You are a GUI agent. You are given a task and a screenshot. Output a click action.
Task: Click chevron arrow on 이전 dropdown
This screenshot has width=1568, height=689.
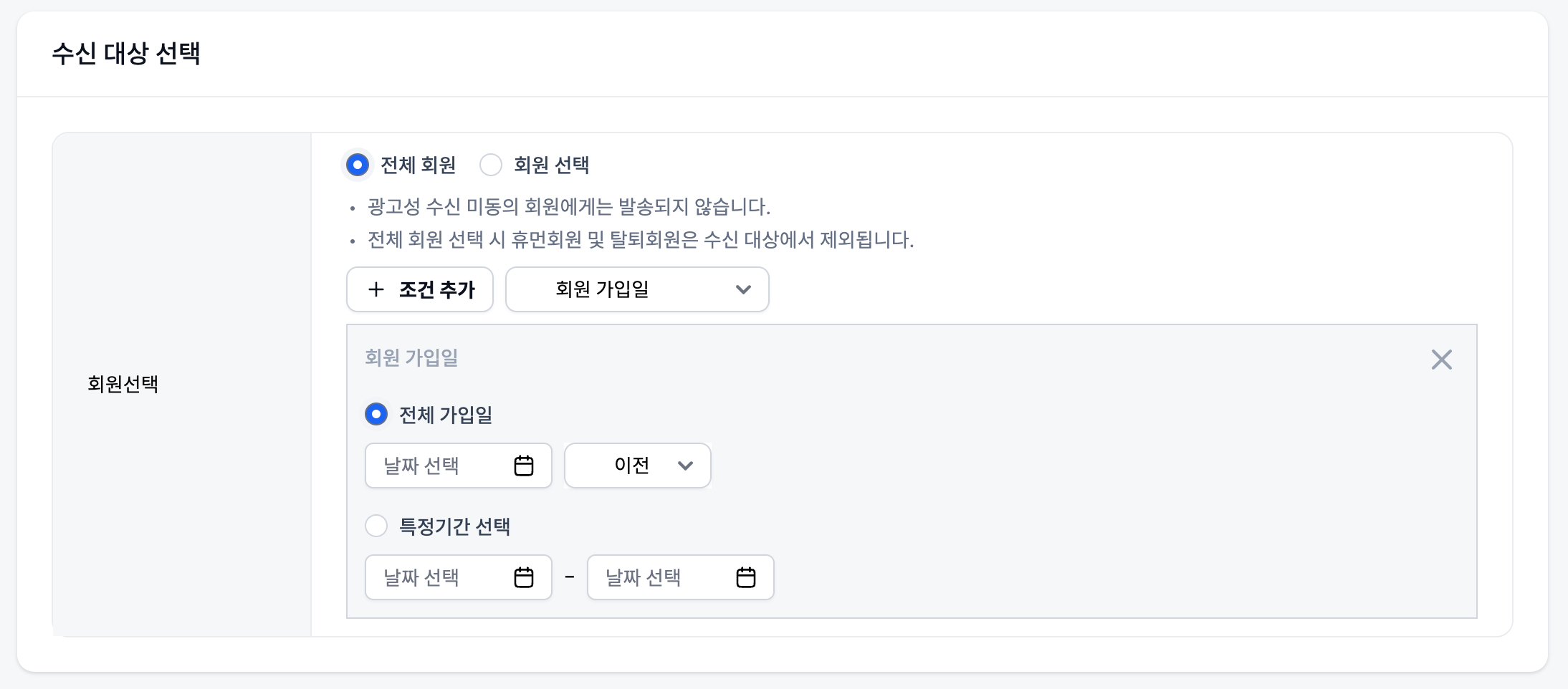[x=685, y=466]
